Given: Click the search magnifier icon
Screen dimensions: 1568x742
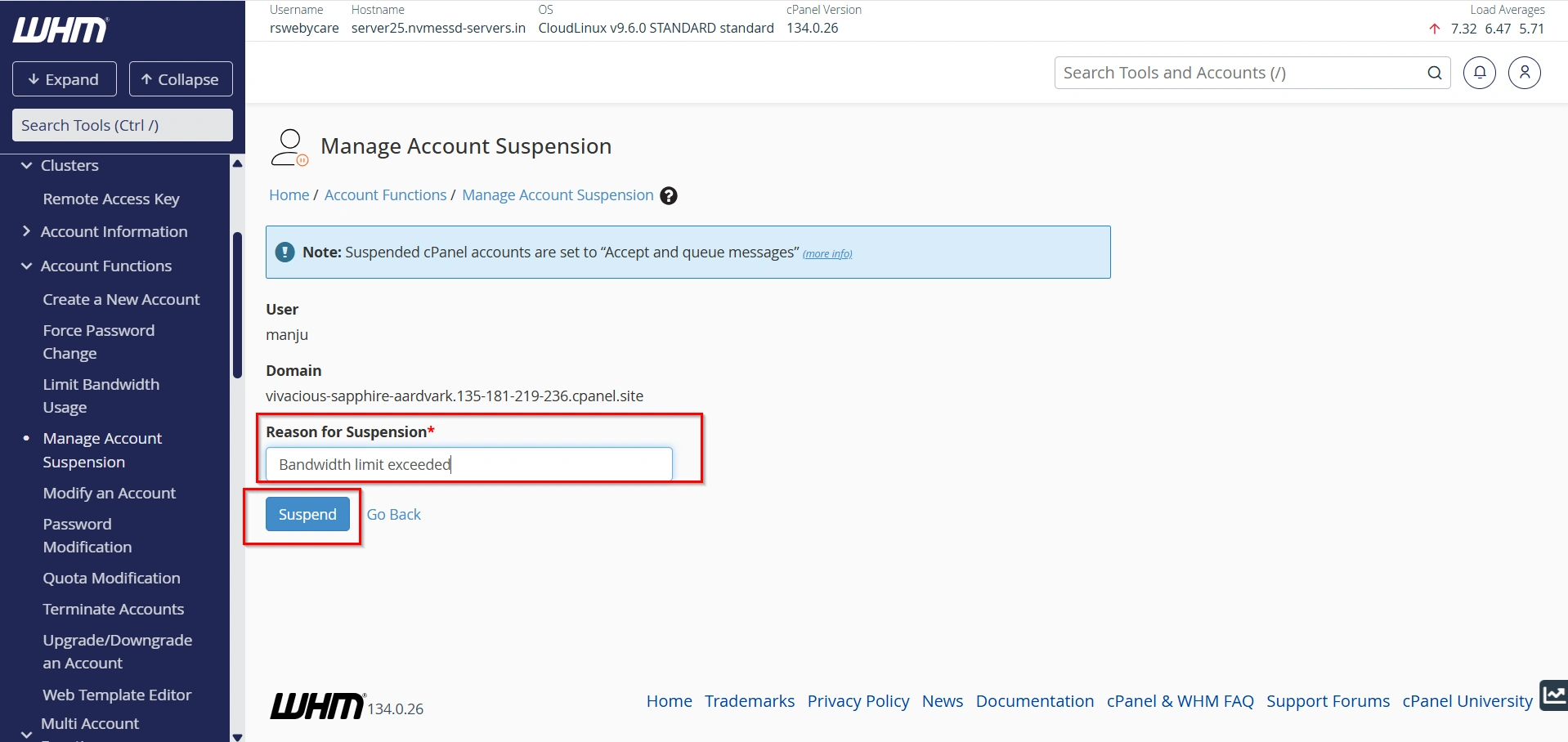Looking at the screenshot, I should tap(1435, 73).
